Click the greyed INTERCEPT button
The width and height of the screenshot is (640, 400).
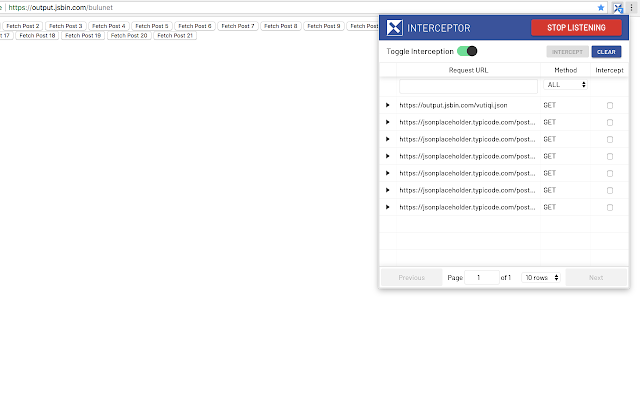[567, 52]
